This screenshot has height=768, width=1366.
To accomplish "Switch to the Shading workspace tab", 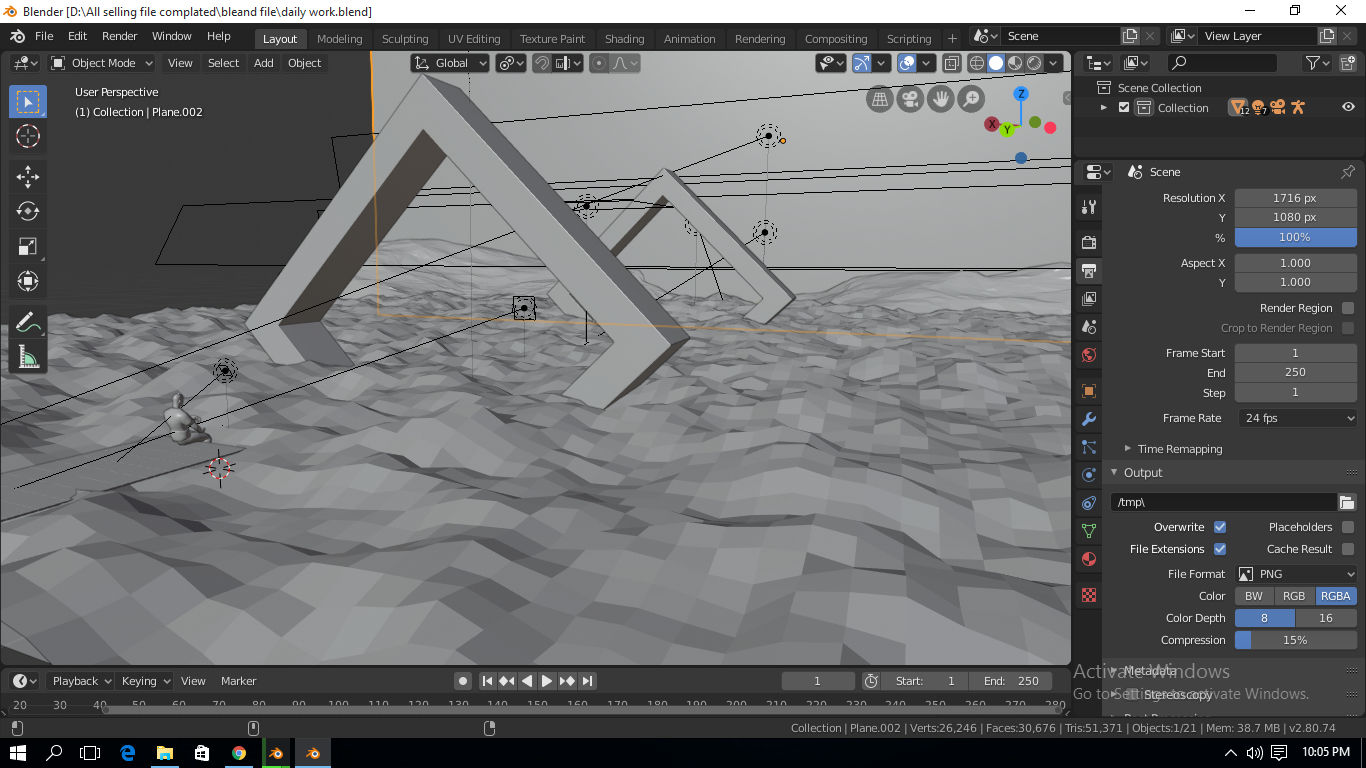I will click(x=624, y=38).
